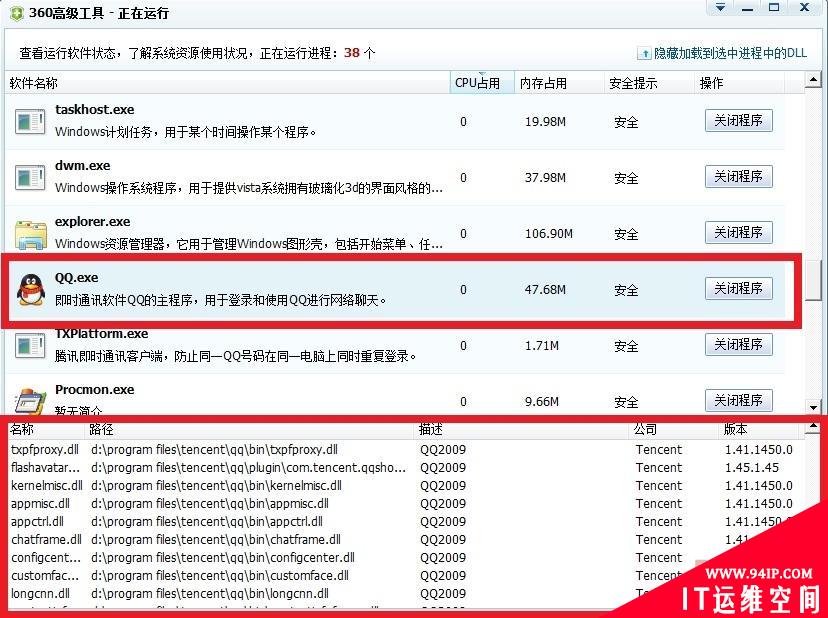828x618 pixels.
Task: Click path of configcenter.dll
Action: (x=222, y=557)
